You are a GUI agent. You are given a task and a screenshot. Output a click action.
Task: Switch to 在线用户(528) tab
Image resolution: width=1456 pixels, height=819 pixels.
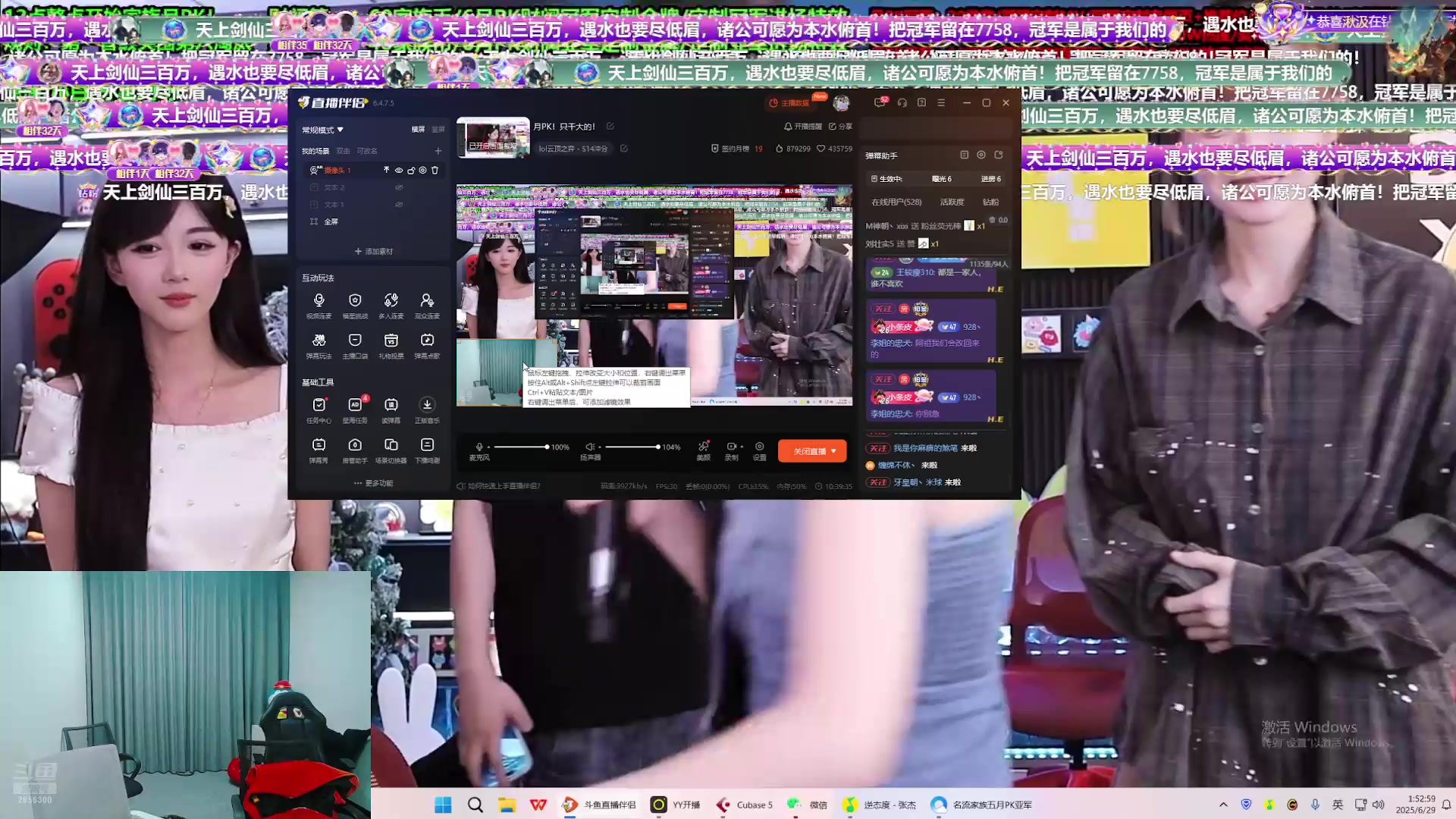tap(896, 202)
